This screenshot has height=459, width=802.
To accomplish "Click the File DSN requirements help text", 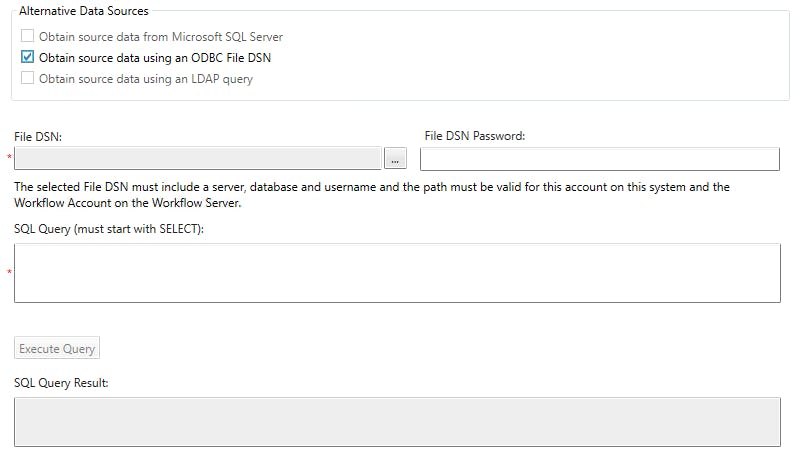I will (x=372, y=194).
